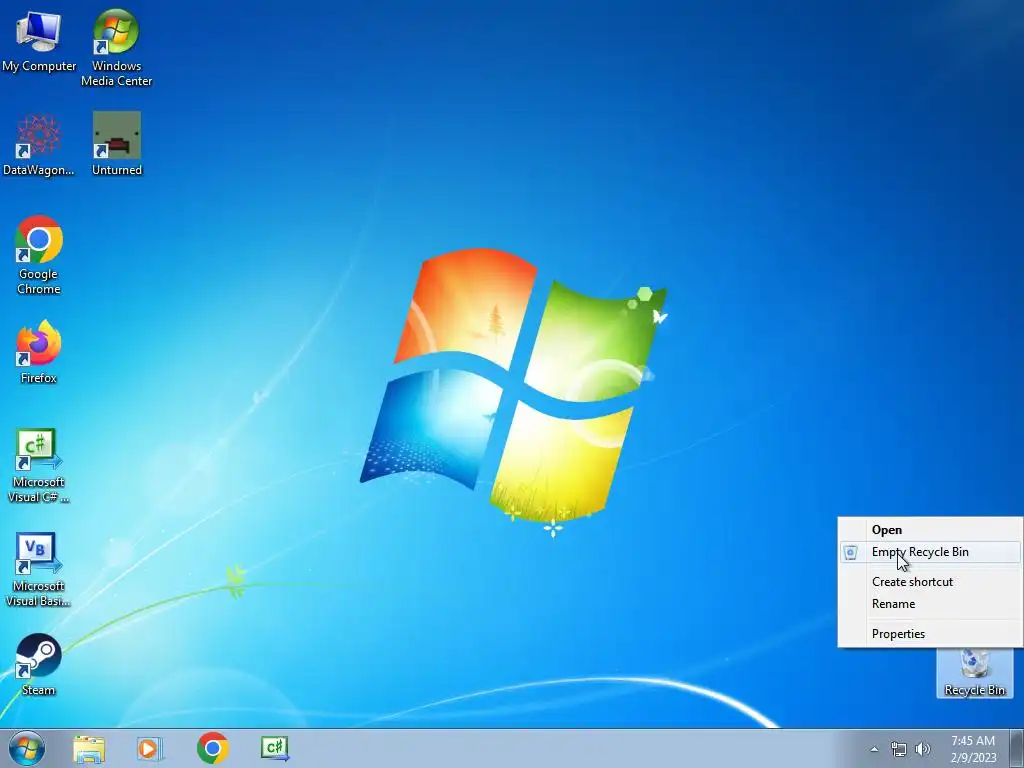Select the Recycle Bin desktop icon

coord(974,673)
